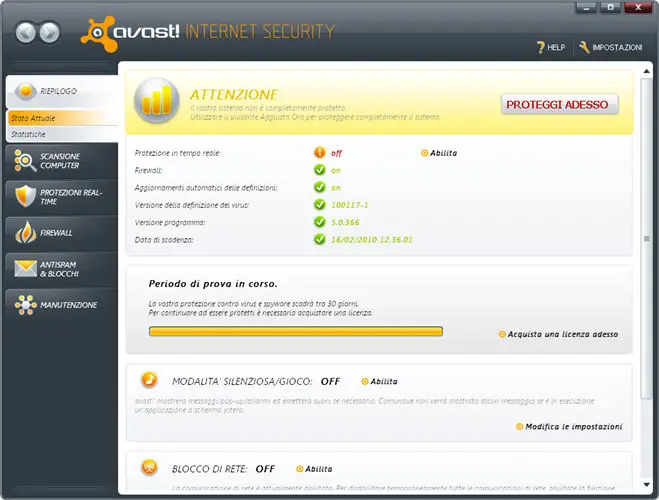Open the HELP link text
The image size is (659, 500).
click(x=556, y=47)
